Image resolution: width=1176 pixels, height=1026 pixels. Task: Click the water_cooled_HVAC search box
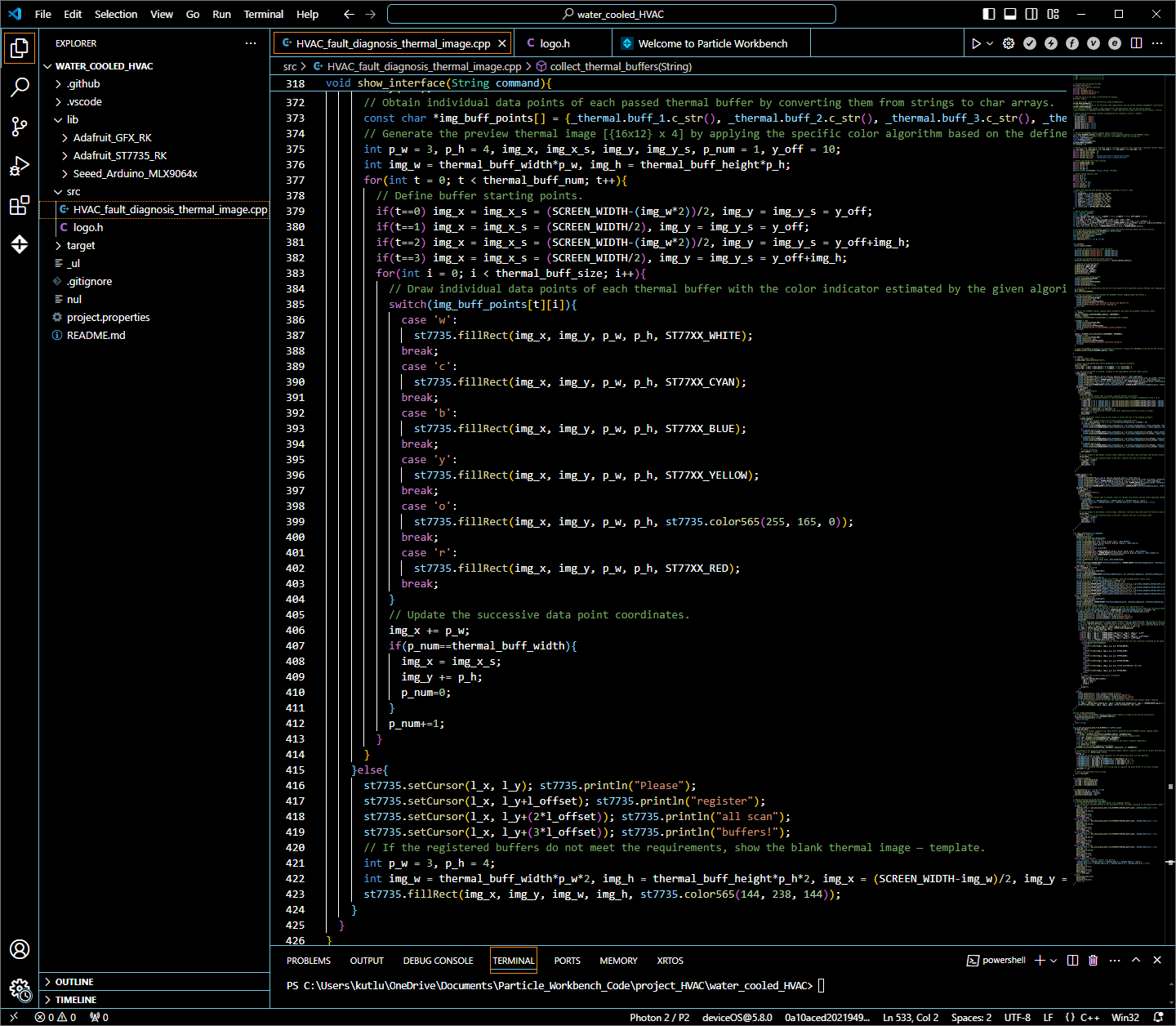tap(612, 14)
